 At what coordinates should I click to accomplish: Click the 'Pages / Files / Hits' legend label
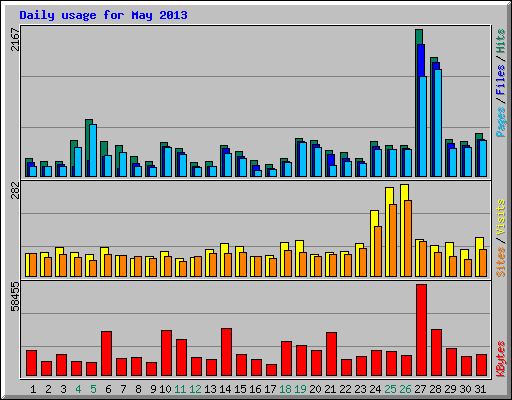click(501, 83)
